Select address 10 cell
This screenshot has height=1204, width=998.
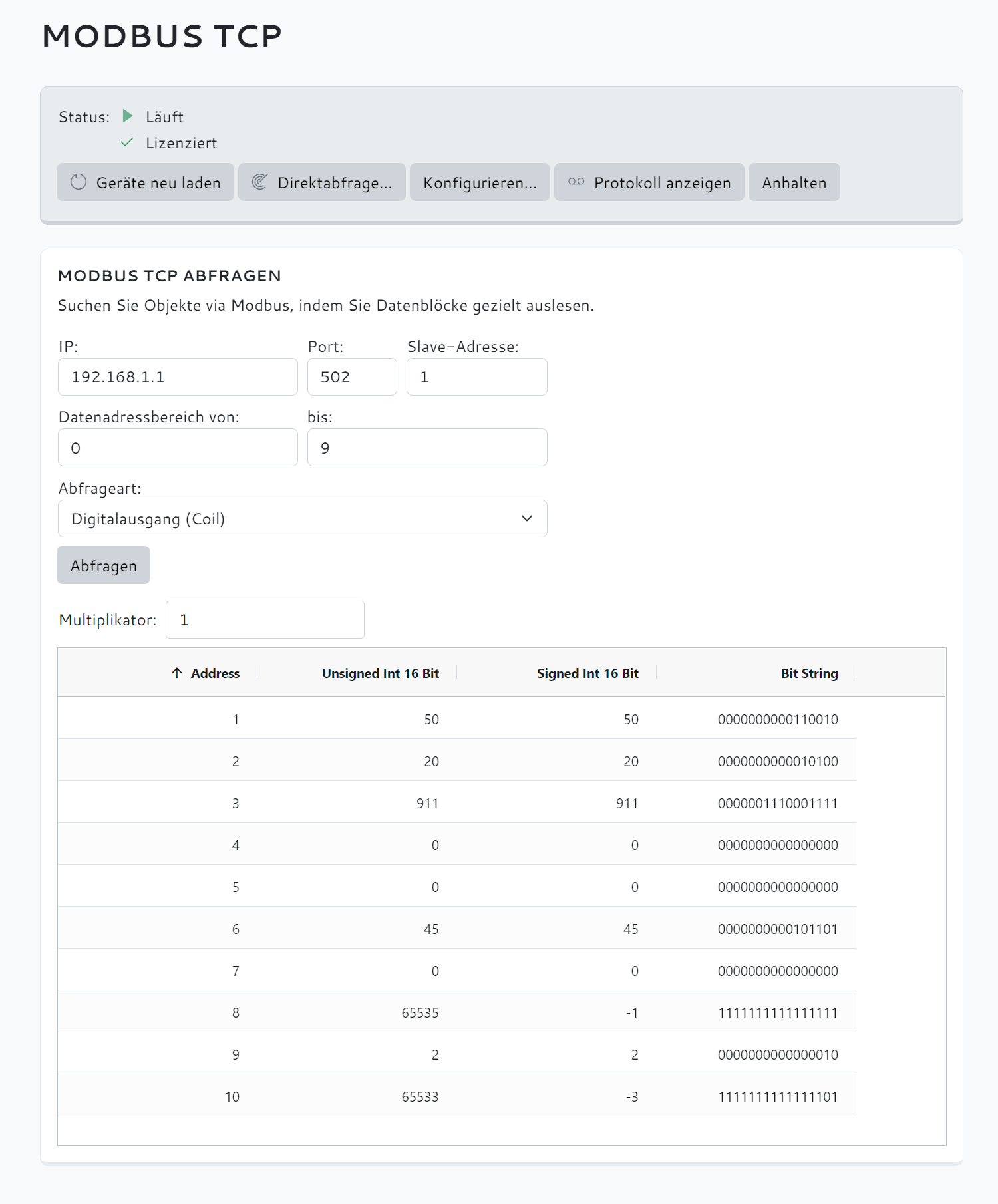[232, 1096]
